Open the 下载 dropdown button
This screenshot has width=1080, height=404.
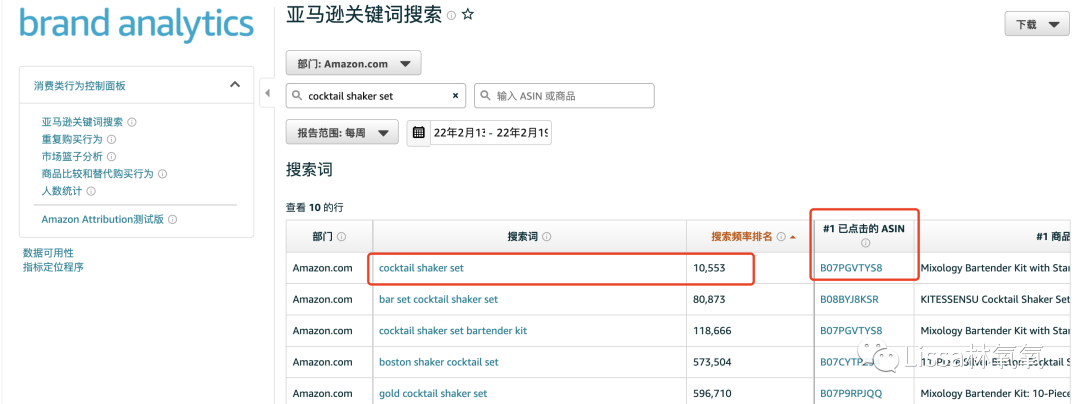pyautogui.click(x=1037, y=25)
